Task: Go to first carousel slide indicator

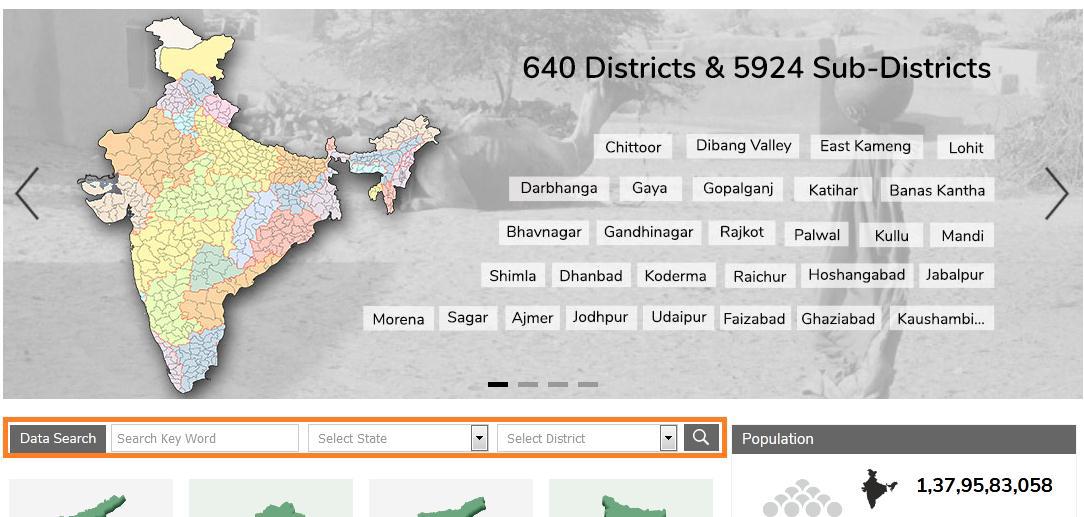Action: (497, 384)
